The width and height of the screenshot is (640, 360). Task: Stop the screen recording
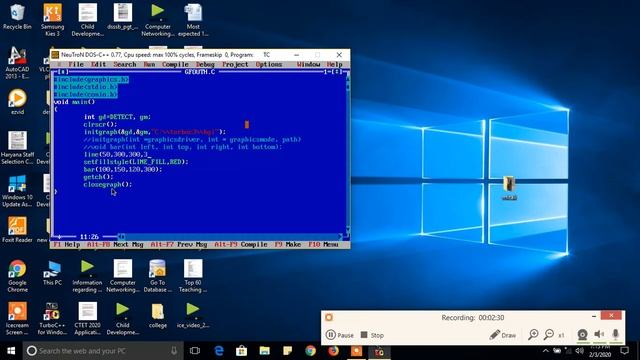click(x=372, y=335)
